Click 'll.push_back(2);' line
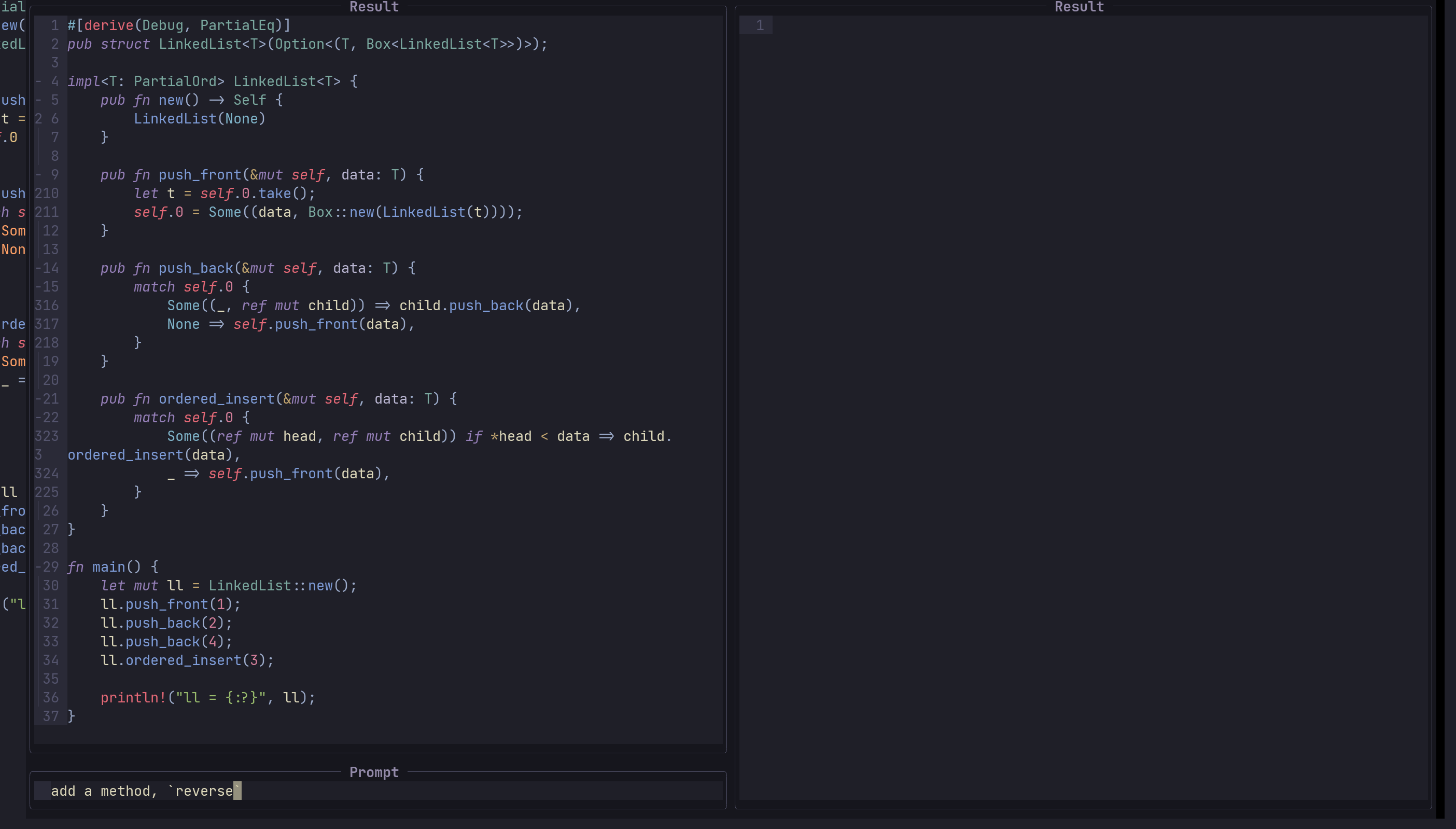The width and height of the screenshot is (1456, 829). click(x=167, y=624)
